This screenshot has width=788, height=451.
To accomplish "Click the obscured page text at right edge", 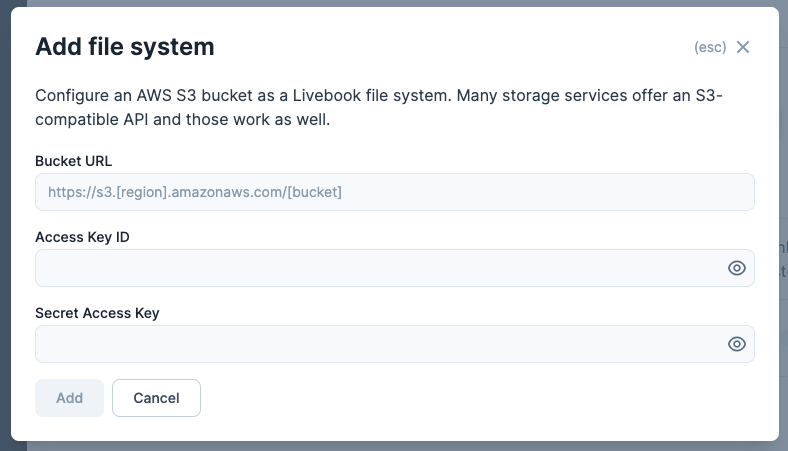I will click(x=783, y=260).
